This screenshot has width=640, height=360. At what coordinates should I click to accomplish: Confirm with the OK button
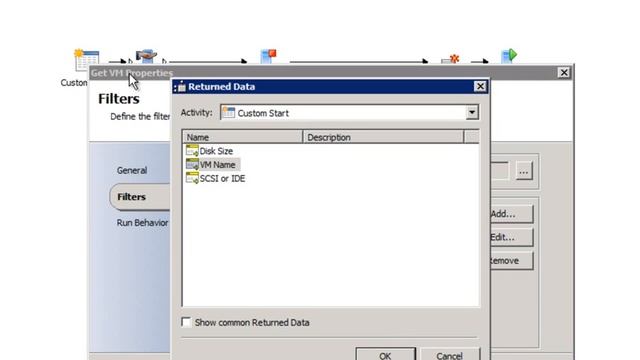(385, 354)
